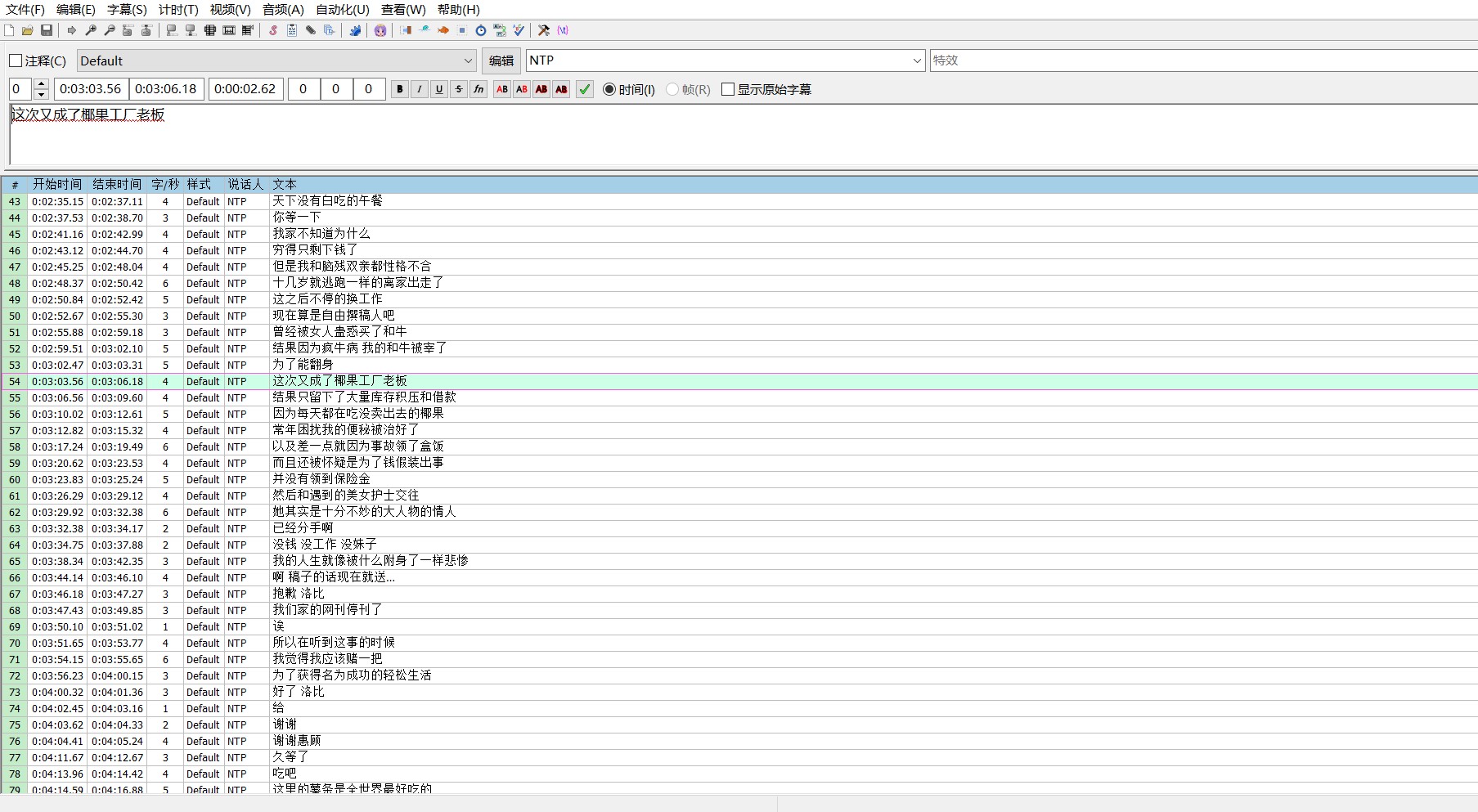The height and width of the screenshot is (812, 1478).
Task: Select the 时间(I) radio button
Action: coord(609,89)
